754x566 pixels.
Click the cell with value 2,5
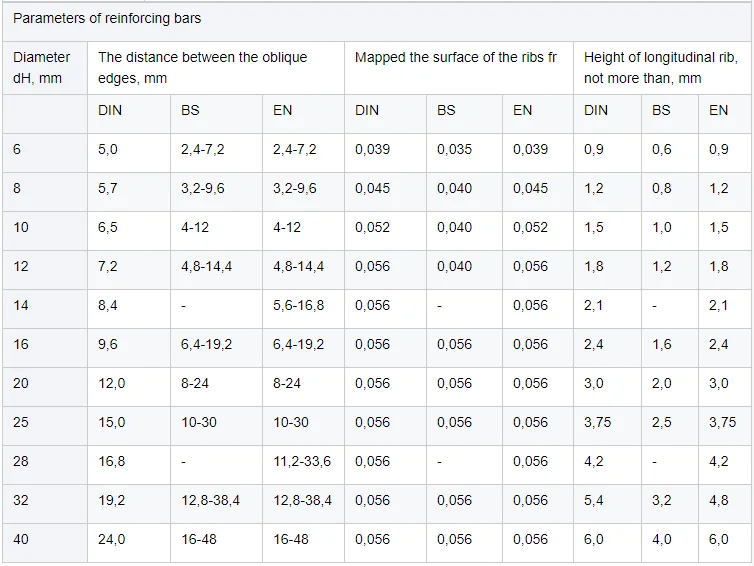[662, 422]
